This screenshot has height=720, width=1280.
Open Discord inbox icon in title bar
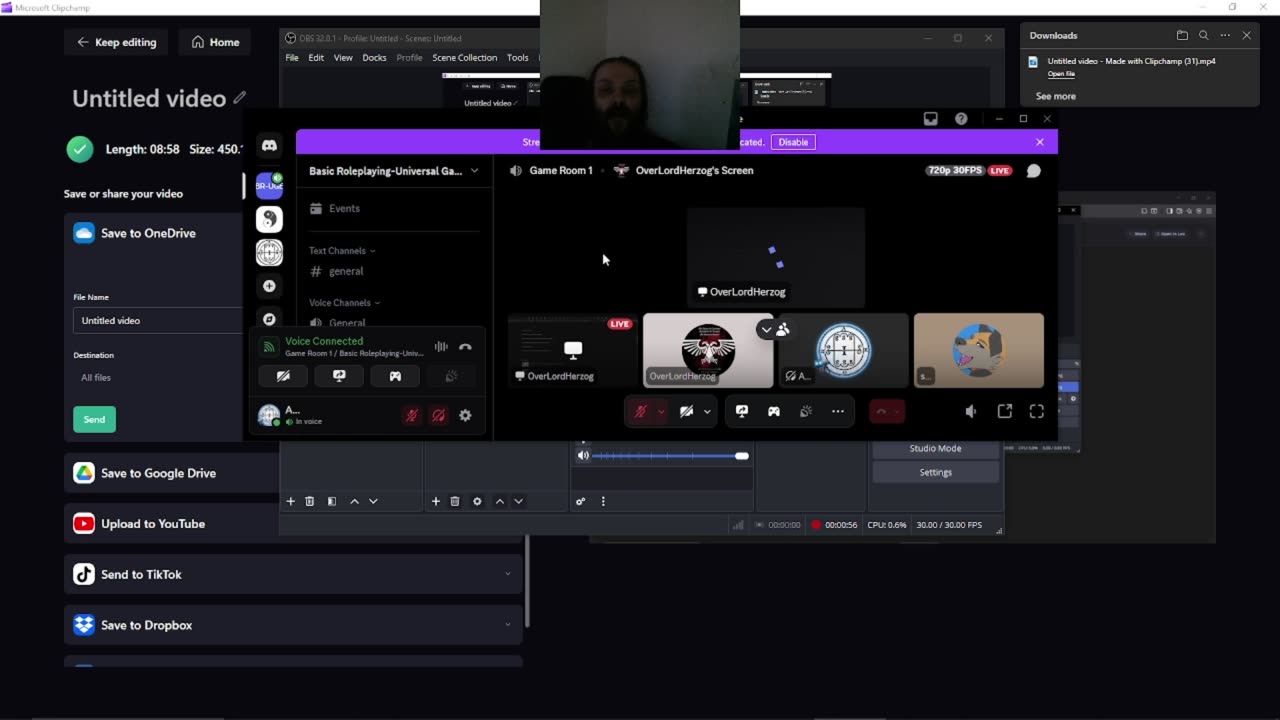tap(931, 119)
